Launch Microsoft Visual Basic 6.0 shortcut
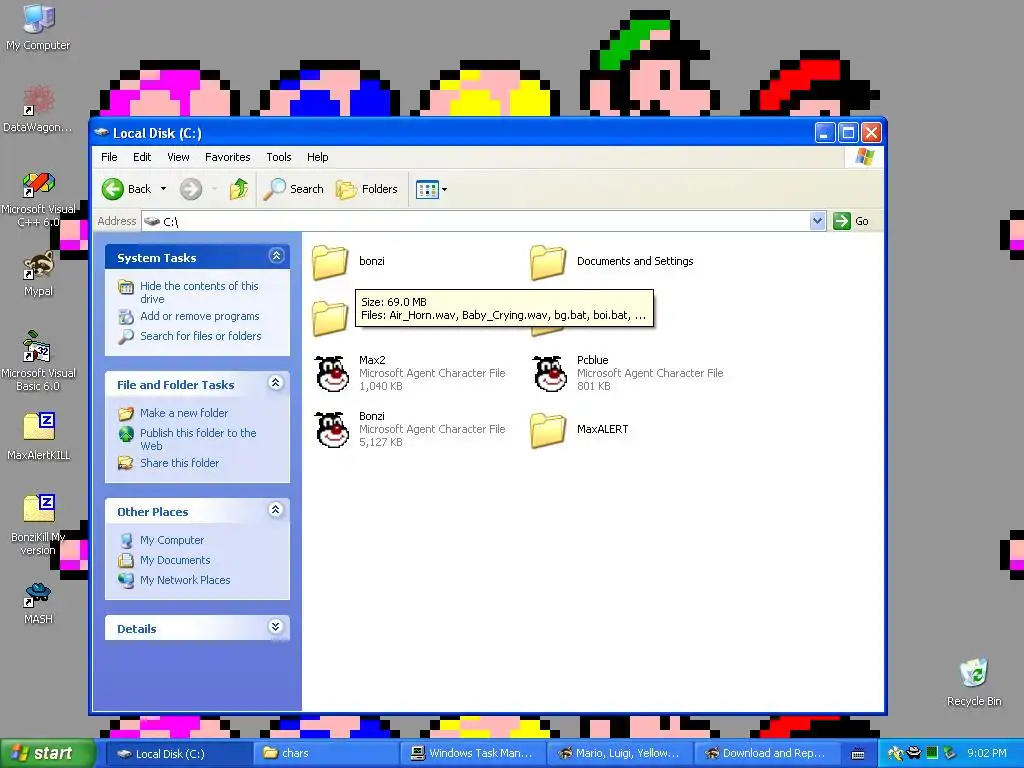Image resolution: width=1024 pixels, height=768 pixels. 38,361
